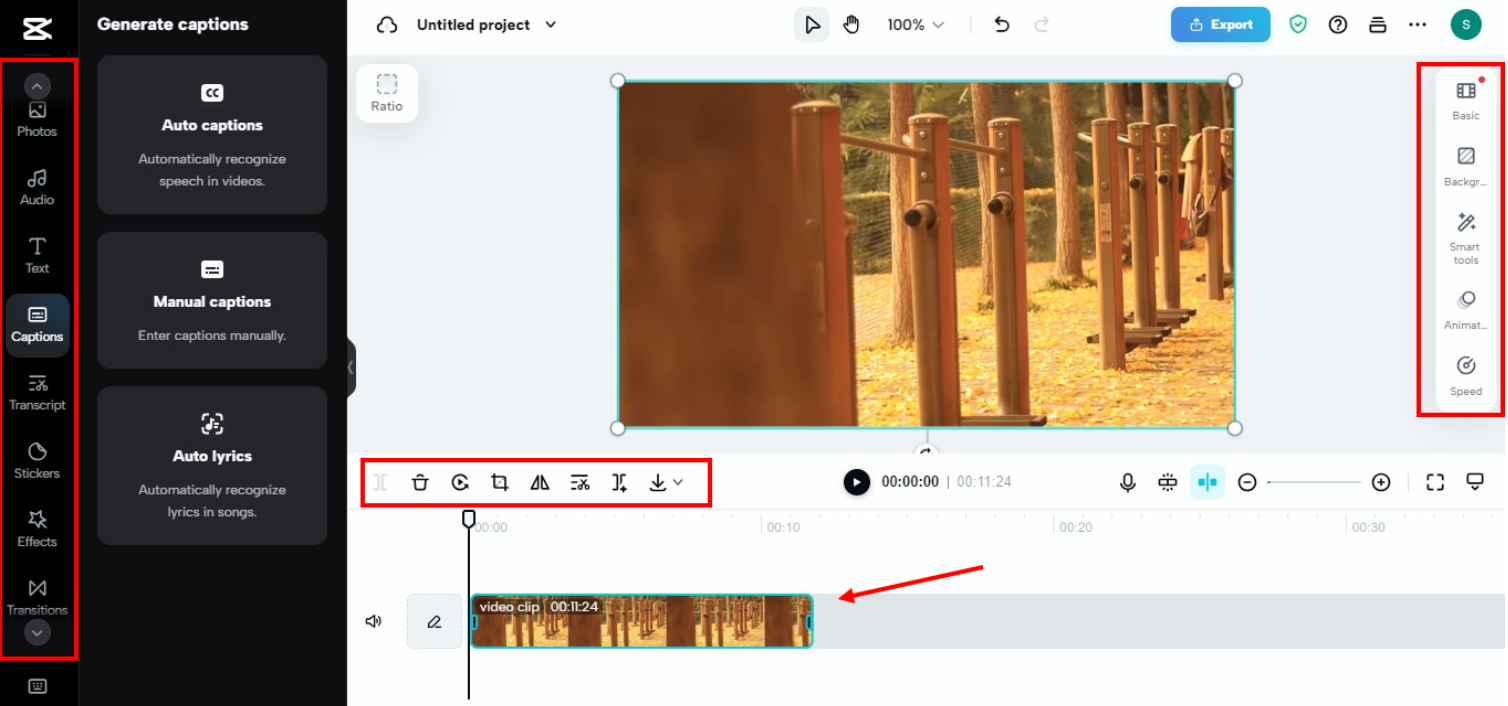Open the green shield security icon
The width and height of the screenshot is (1508, 706).
pos(1298,25)
